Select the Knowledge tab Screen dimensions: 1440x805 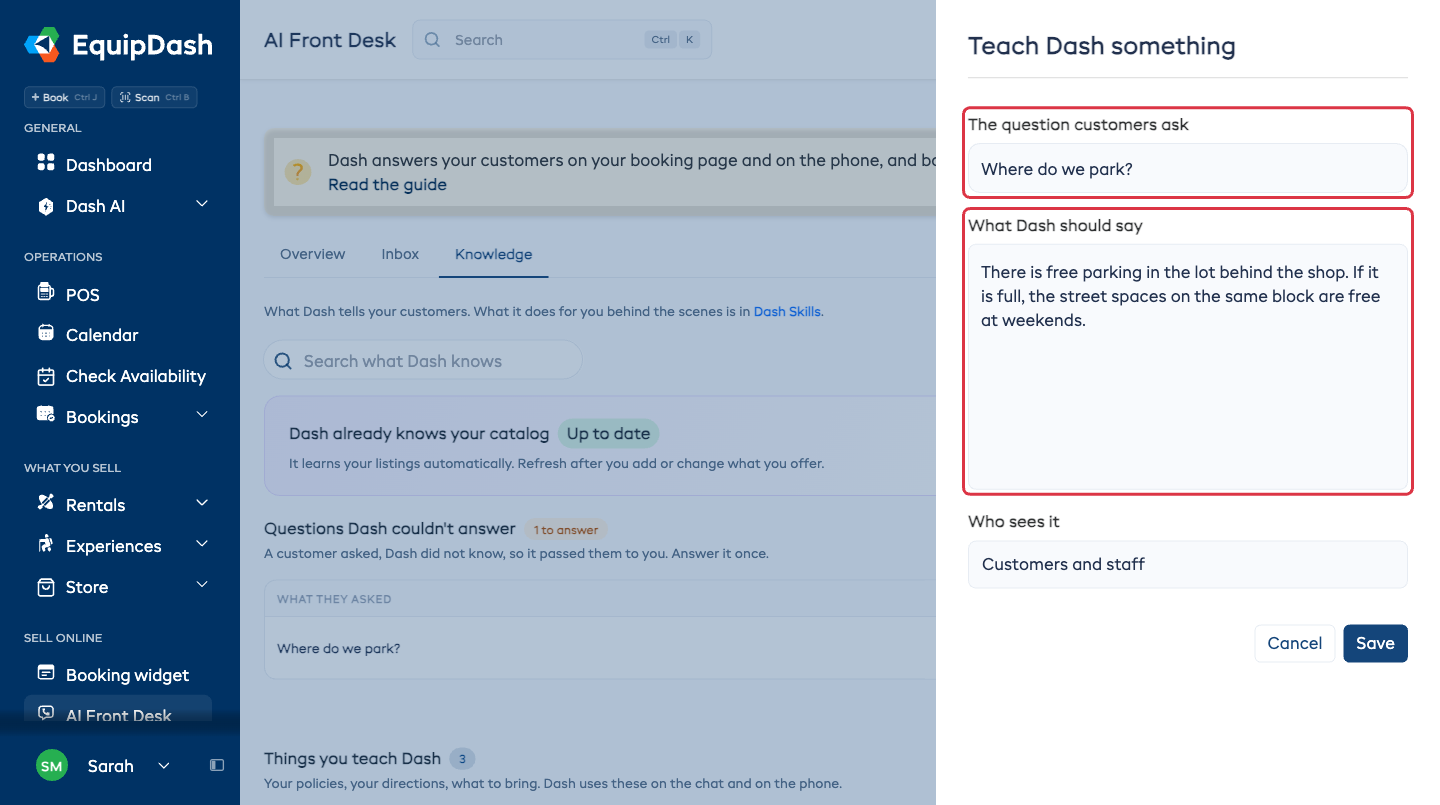[493, 254]
